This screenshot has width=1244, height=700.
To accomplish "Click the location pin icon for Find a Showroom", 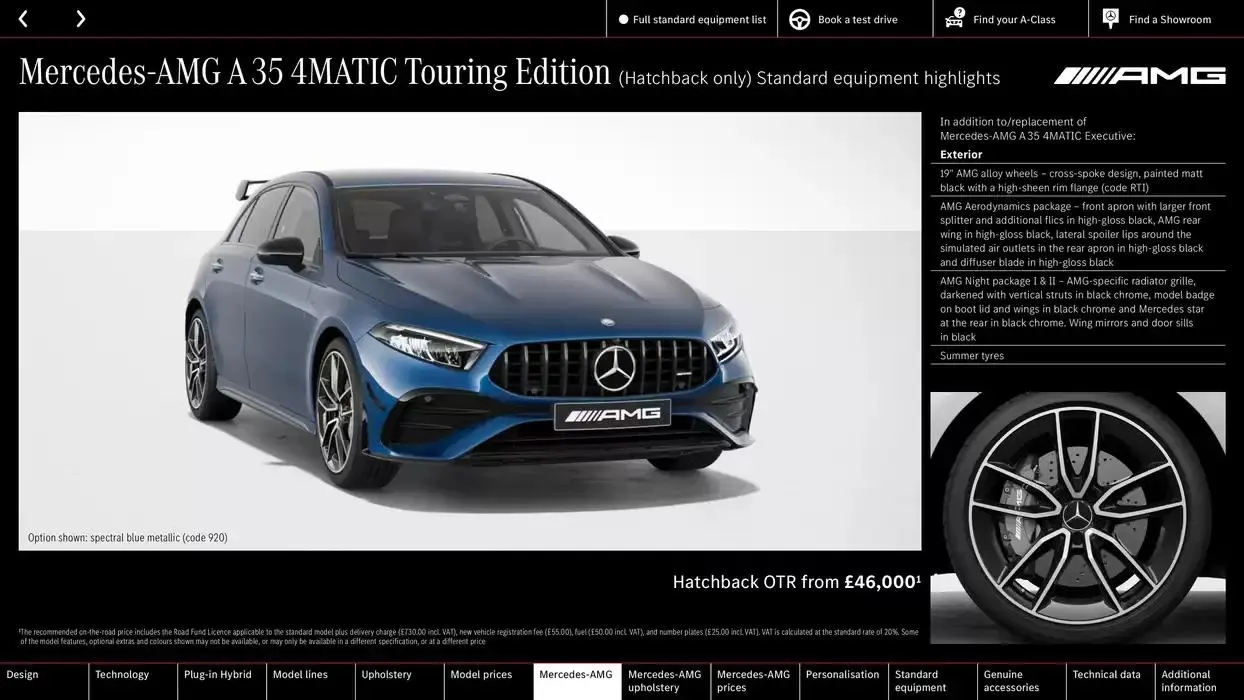I will point(1110,17).
